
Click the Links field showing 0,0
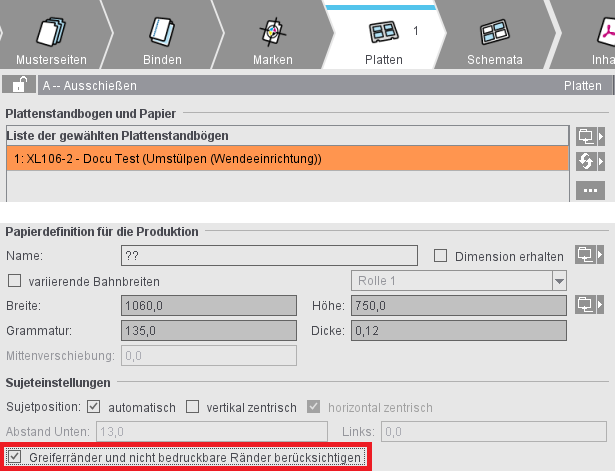pos(494,431)
